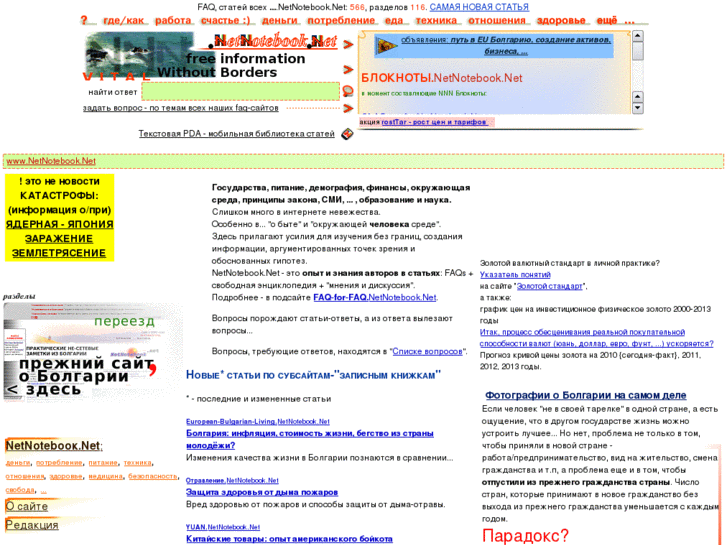Open sidebar 'питание' tag link
The height and width of the screenshot is (545, 727).
[x=103, y=462]
